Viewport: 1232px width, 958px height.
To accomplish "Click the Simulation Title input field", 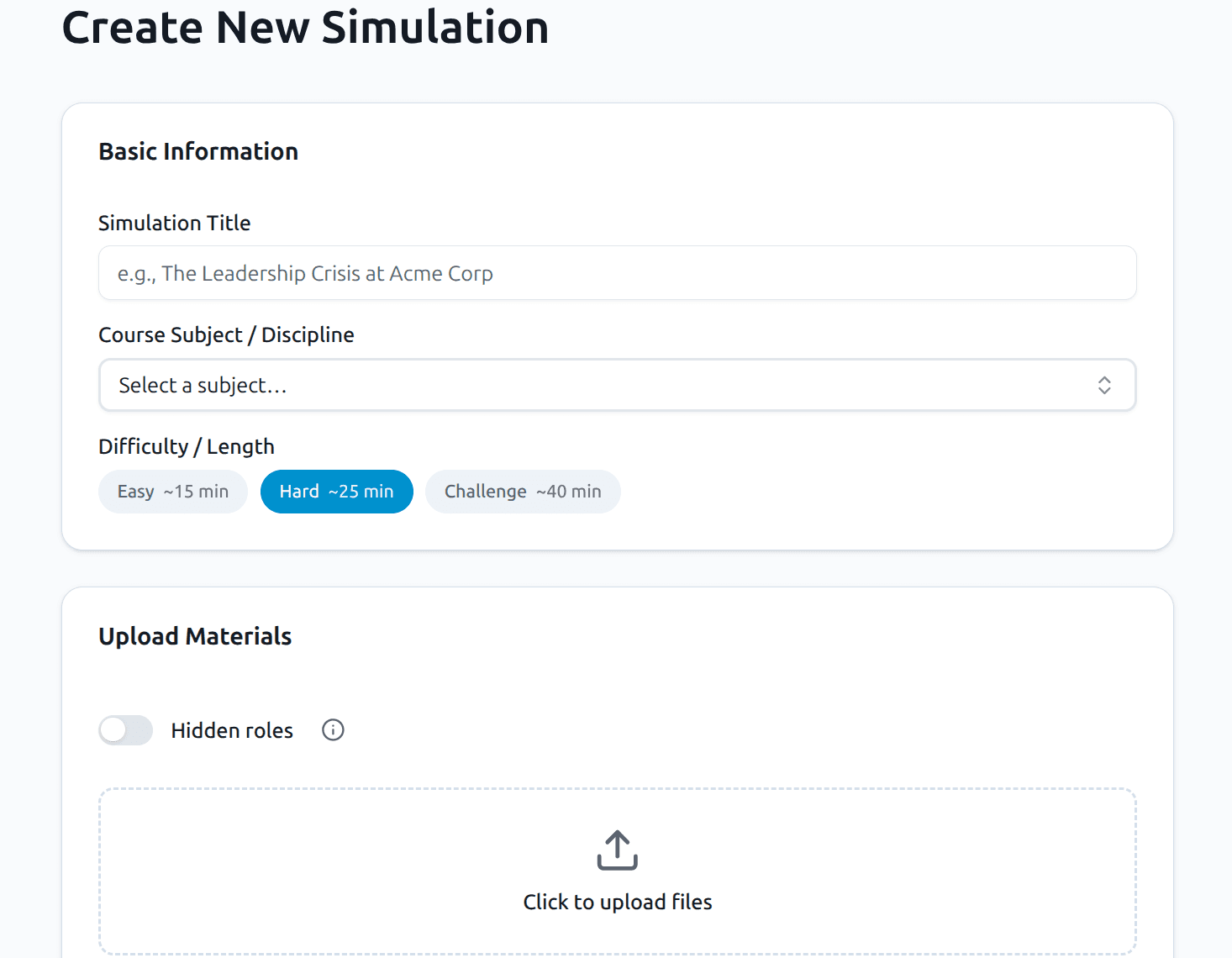I will pos(618,273).
